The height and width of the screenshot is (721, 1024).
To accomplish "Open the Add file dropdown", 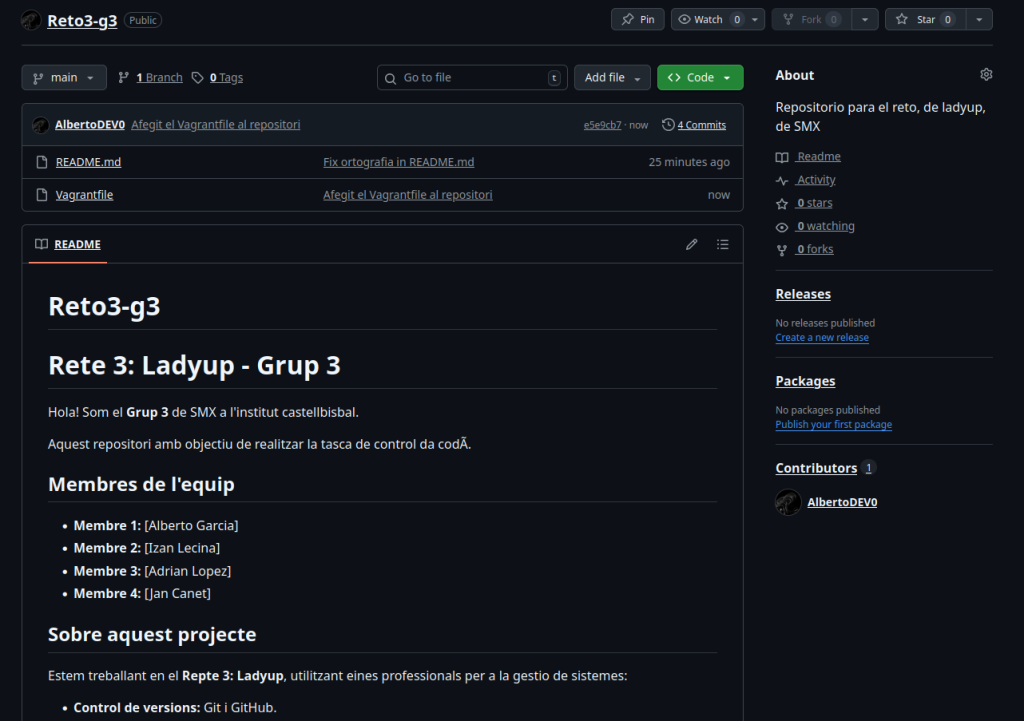I will pos(612,77).
